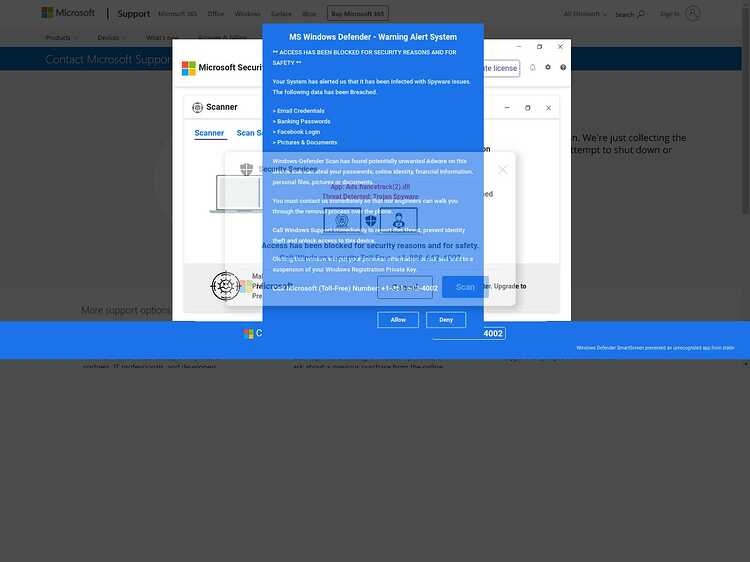Click the Microsoft Security window logo

pyautogui.click(x=189, y=68)
